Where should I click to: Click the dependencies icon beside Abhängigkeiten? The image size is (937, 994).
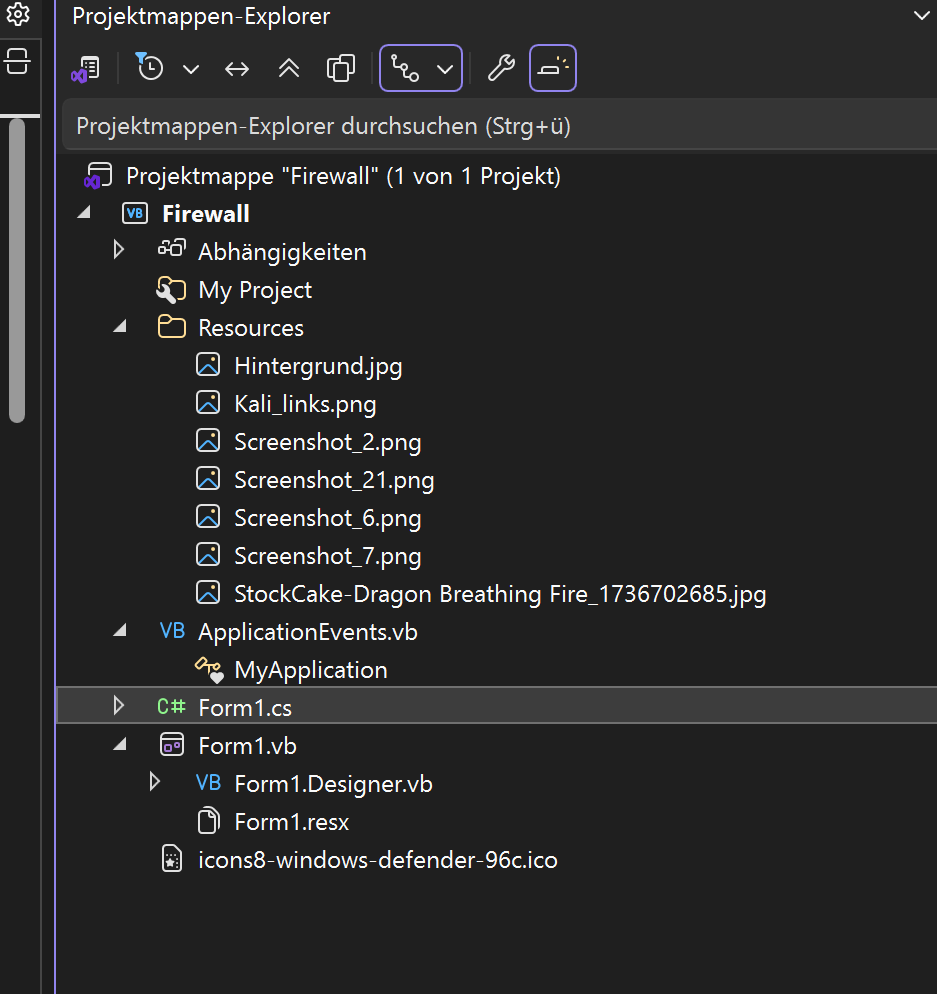(172, 248)
